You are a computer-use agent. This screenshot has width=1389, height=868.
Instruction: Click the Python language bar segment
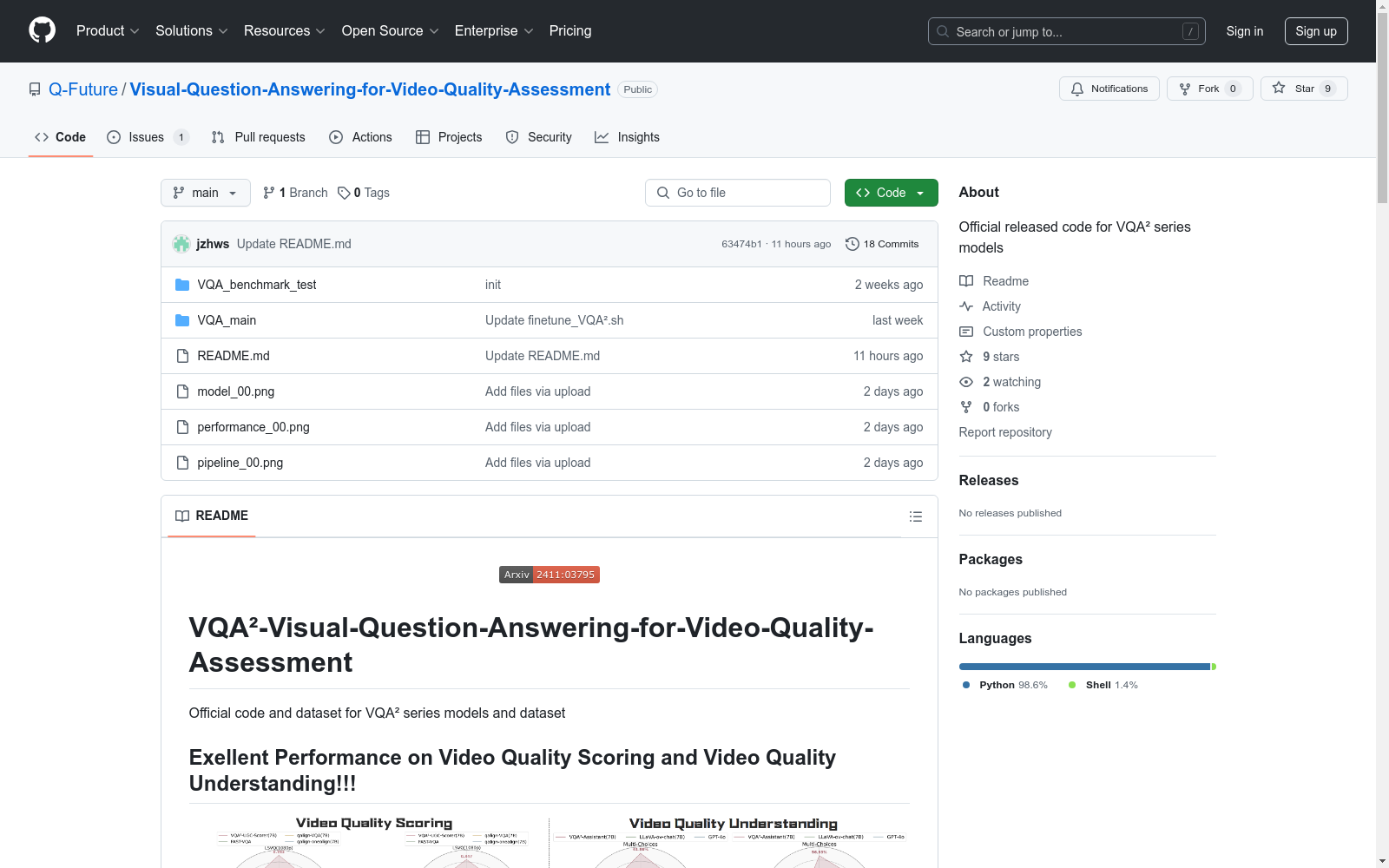(x=1084, y=667)
